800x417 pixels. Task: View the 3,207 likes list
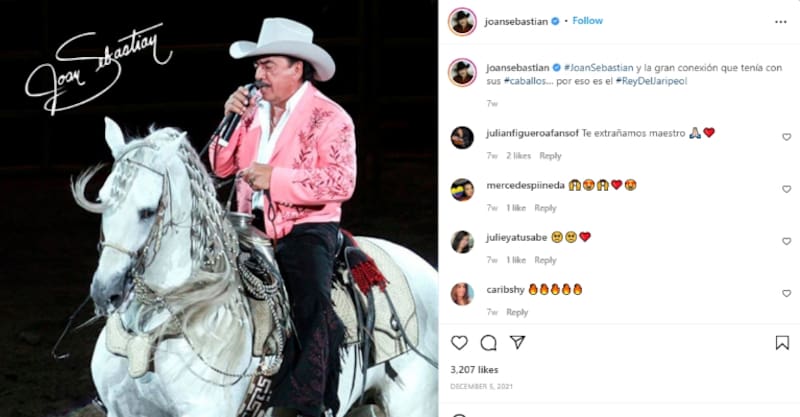(474, 370)
